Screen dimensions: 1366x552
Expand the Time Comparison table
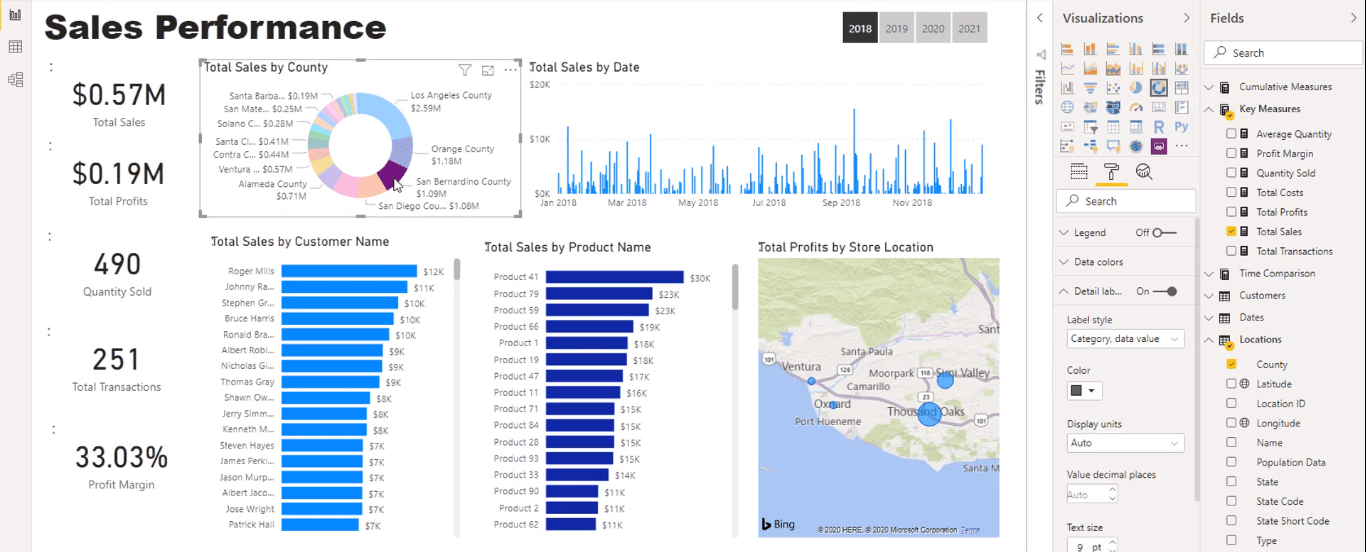1208,273
